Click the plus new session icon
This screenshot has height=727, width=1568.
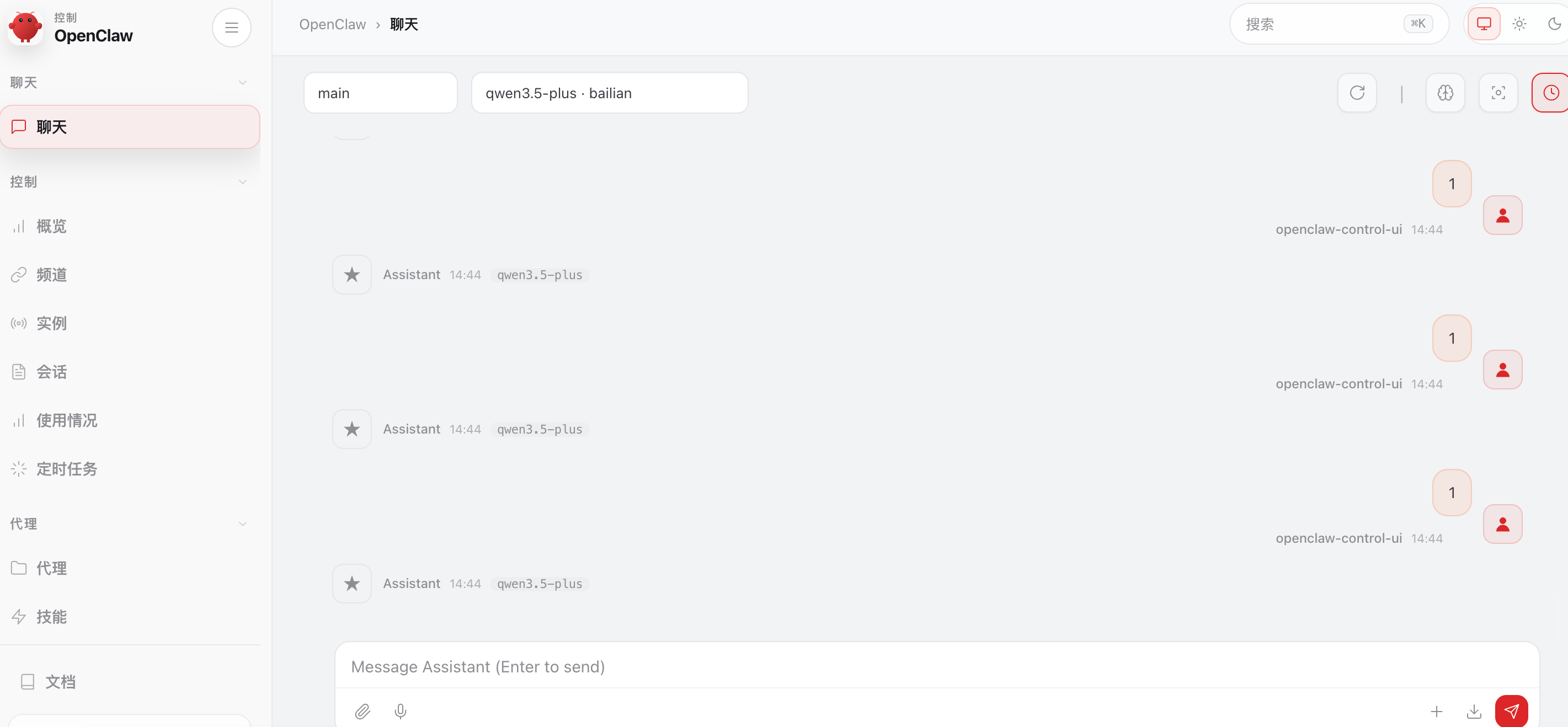(1436, 711)
